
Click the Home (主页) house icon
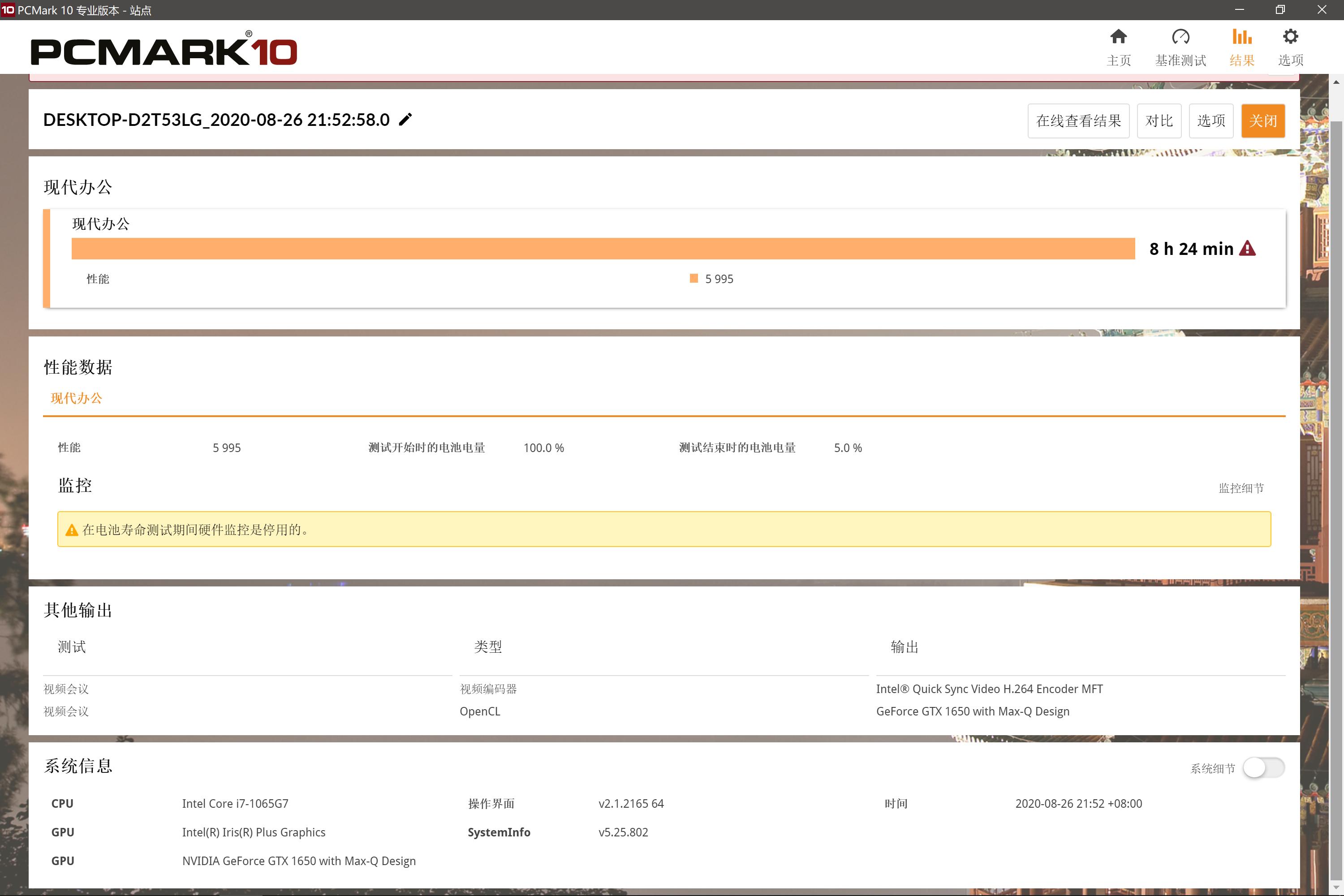(x=1118, y=37)
